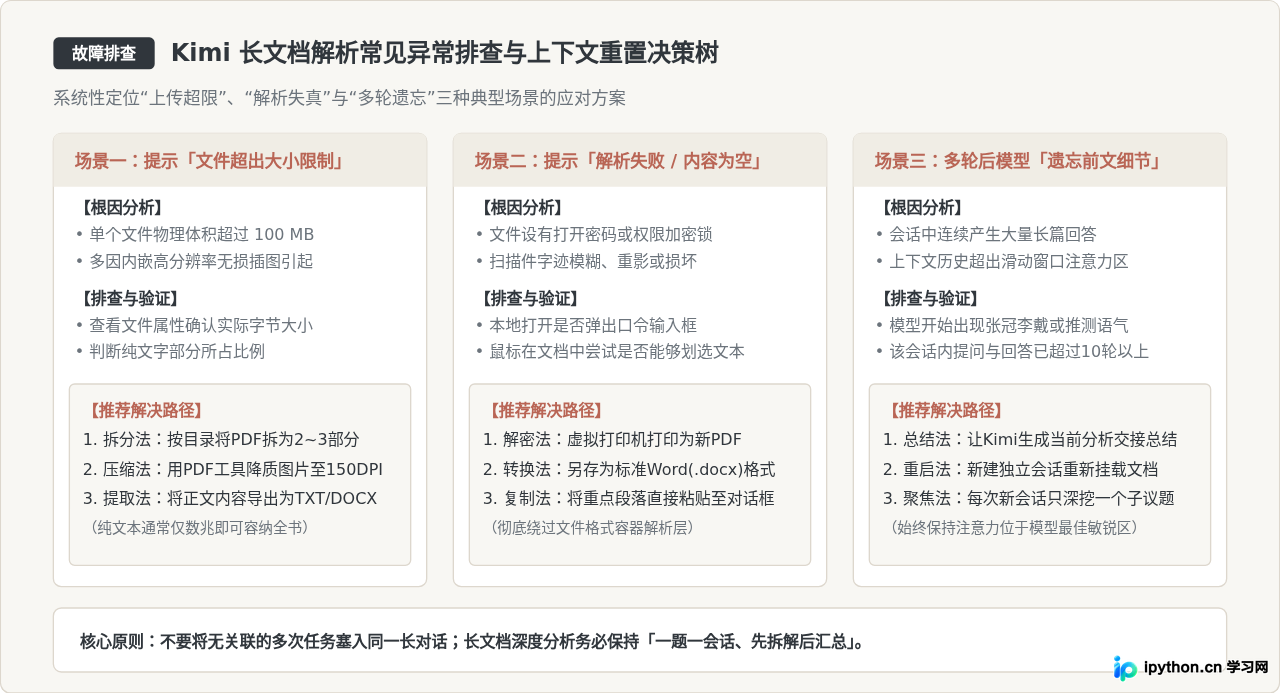Select step 2. 压缩法：用PDF工具降质图片至150DPI

click(x=233, y=469)
